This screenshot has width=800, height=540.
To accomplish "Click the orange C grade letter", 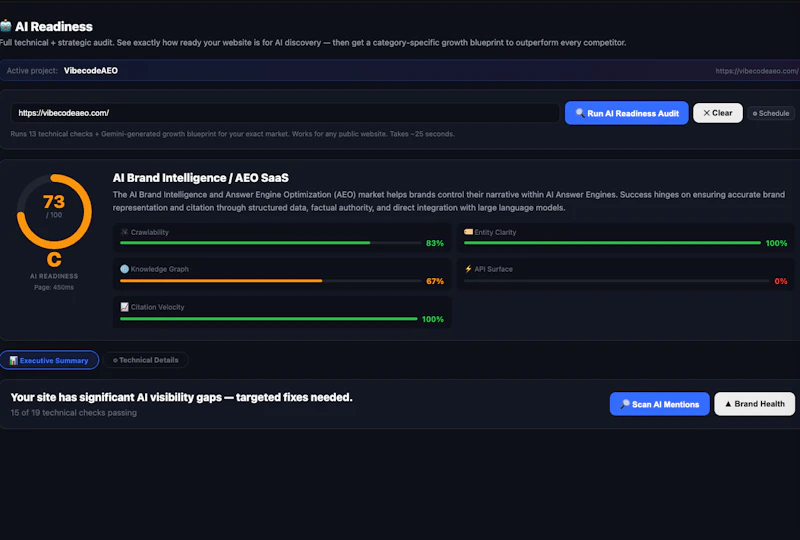I will tap(54, 259).
